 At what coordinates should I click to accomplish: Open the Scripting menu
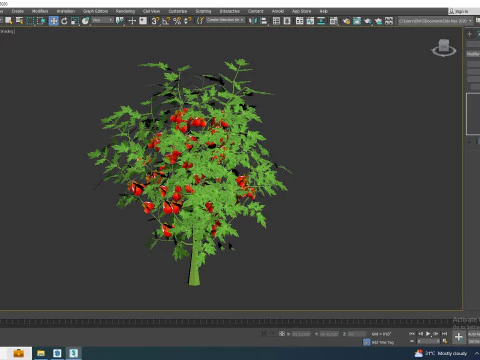pyautogui.click(x=203, y=11)
